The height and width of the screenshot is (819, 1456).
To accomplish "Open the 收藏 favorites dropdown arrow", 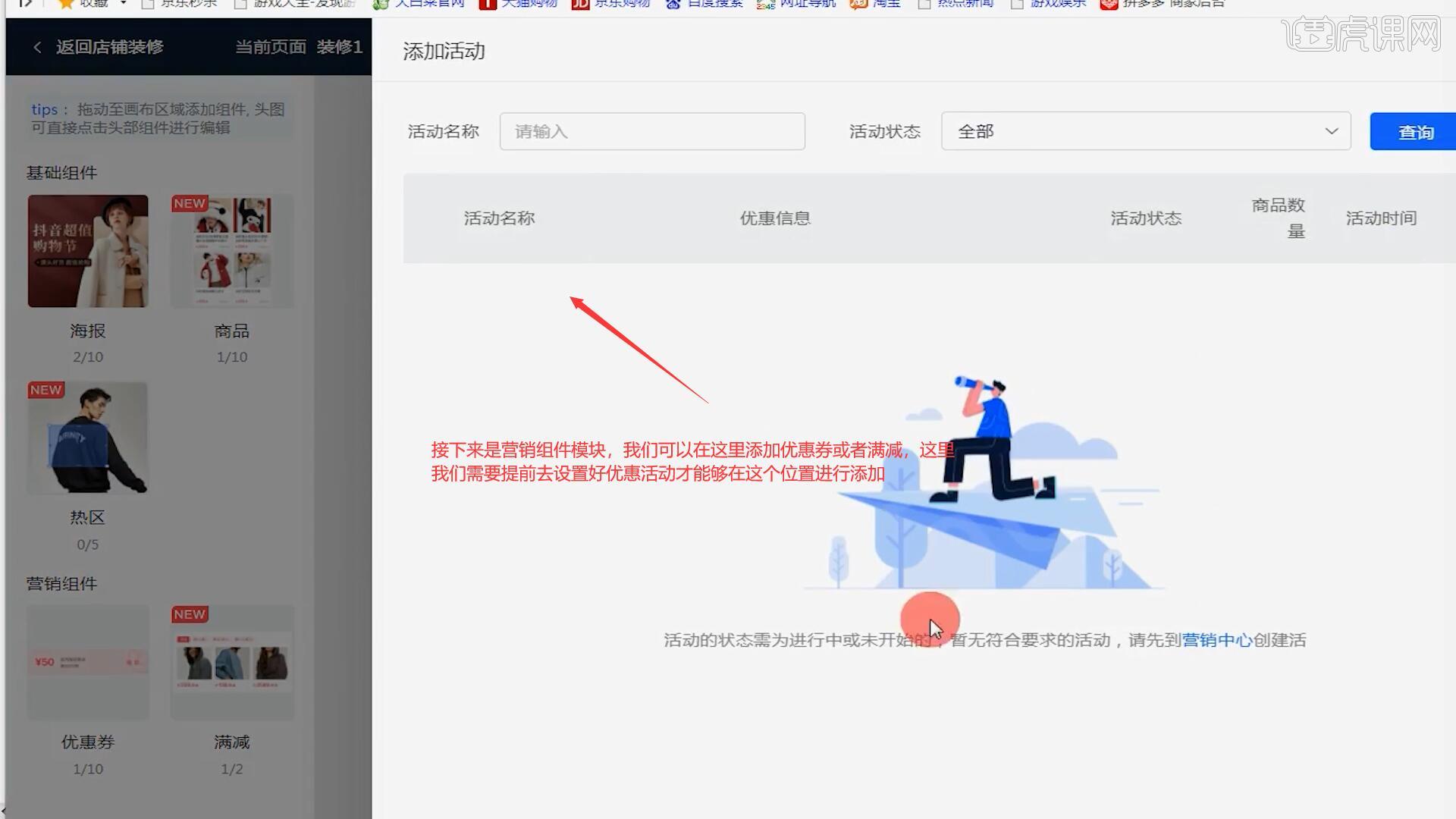I will 123,4.
